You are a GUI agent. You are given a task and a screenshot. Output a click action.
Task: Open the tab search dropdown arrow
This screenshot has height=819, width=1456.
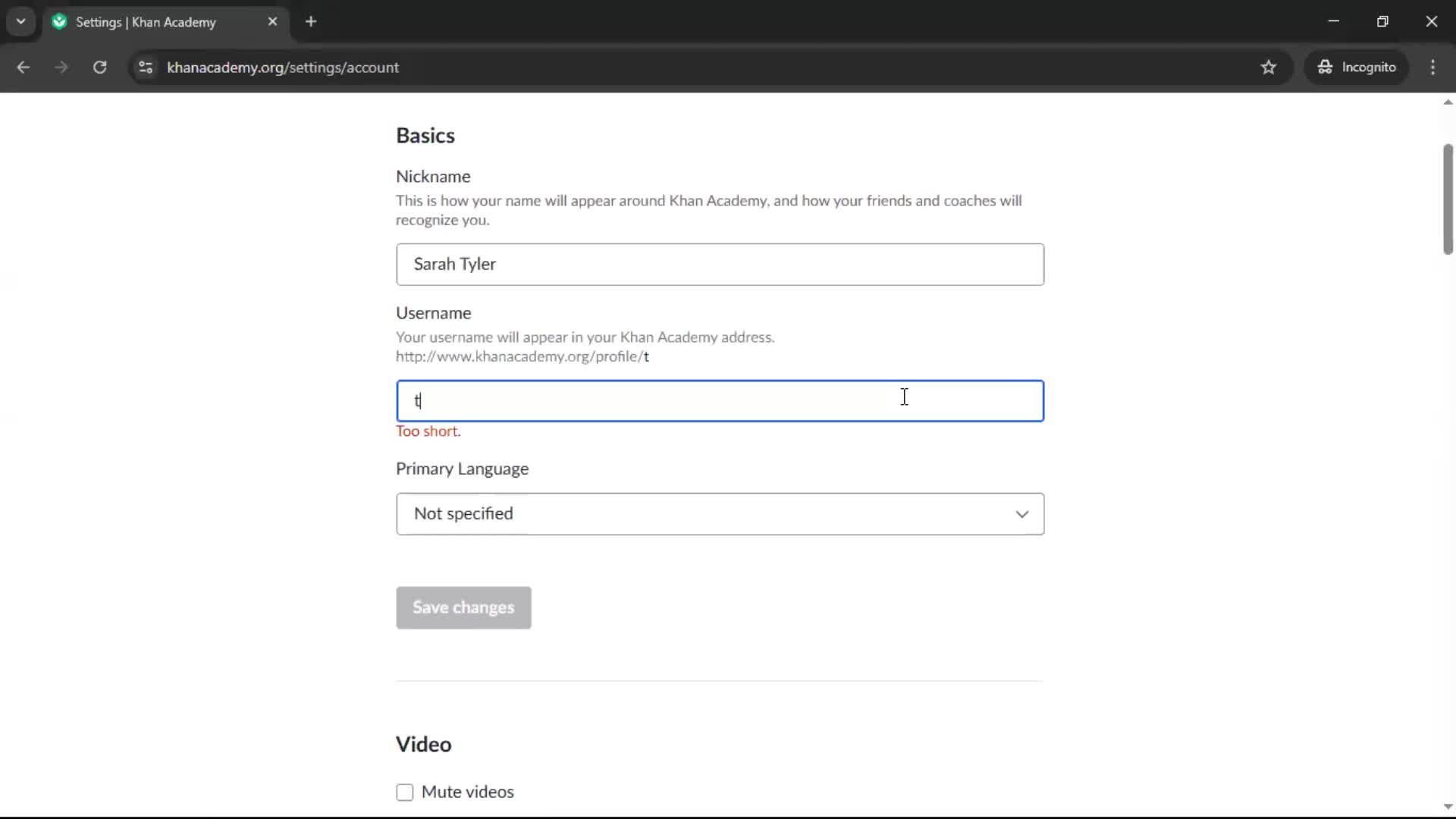pos(21,22)
